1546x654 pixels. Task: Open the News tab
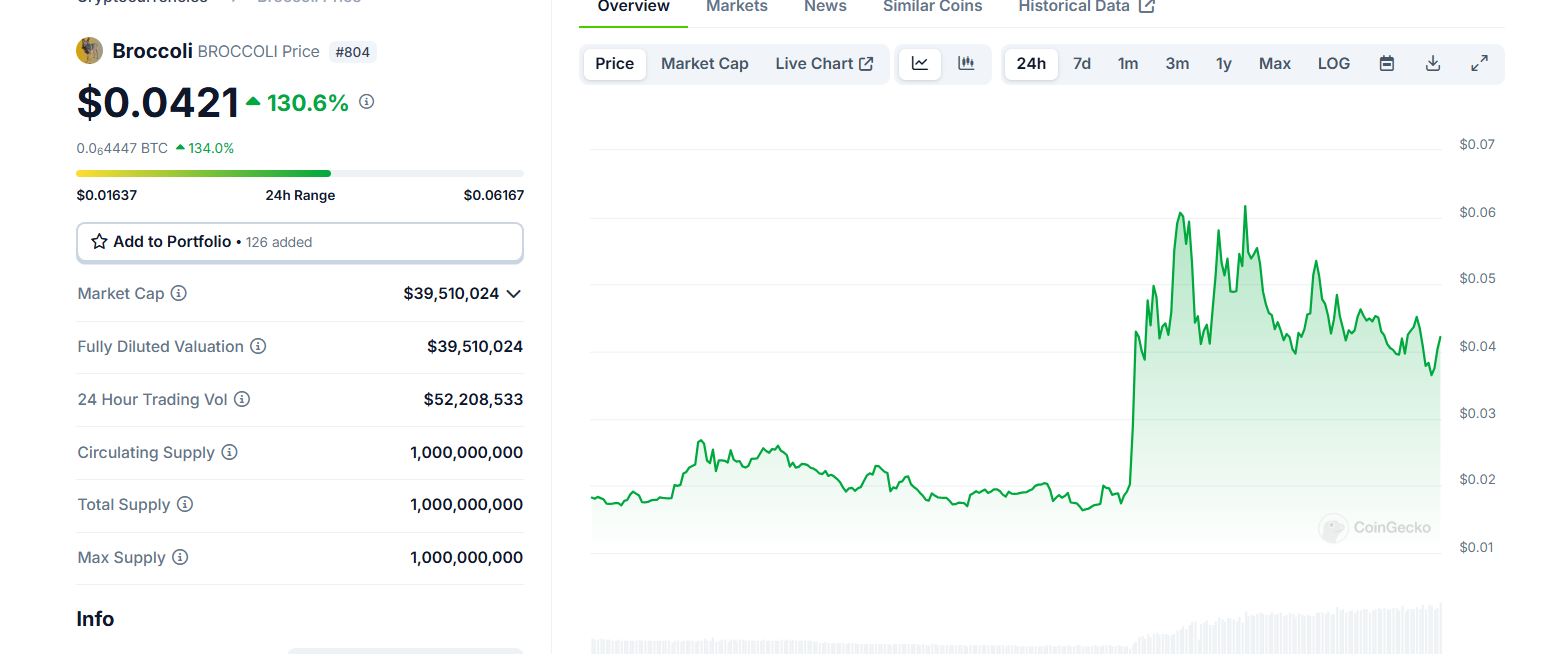click(825, 7)
